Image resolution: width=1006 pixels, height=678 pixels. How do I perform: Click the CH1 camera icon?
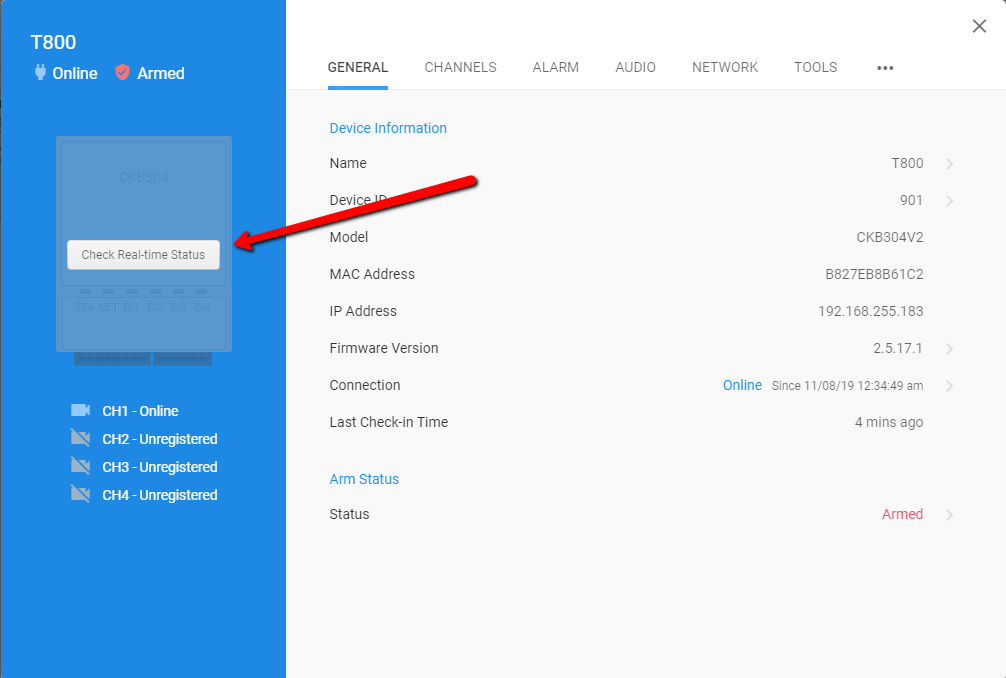coord(80,410)
